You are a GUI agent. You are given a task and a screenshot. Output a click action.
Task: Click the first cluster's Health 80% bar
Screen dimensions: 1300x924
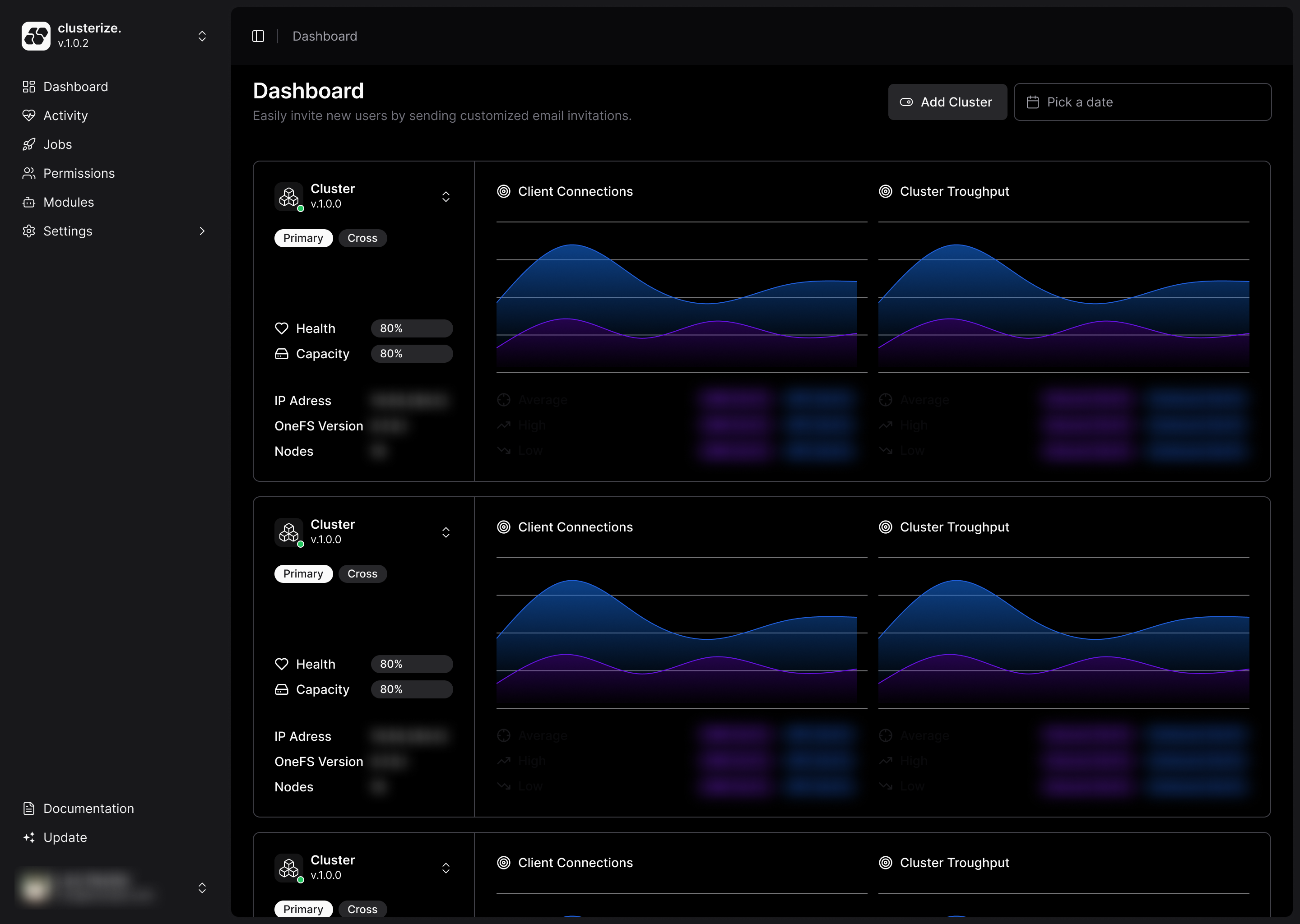(x=412, y=328)
